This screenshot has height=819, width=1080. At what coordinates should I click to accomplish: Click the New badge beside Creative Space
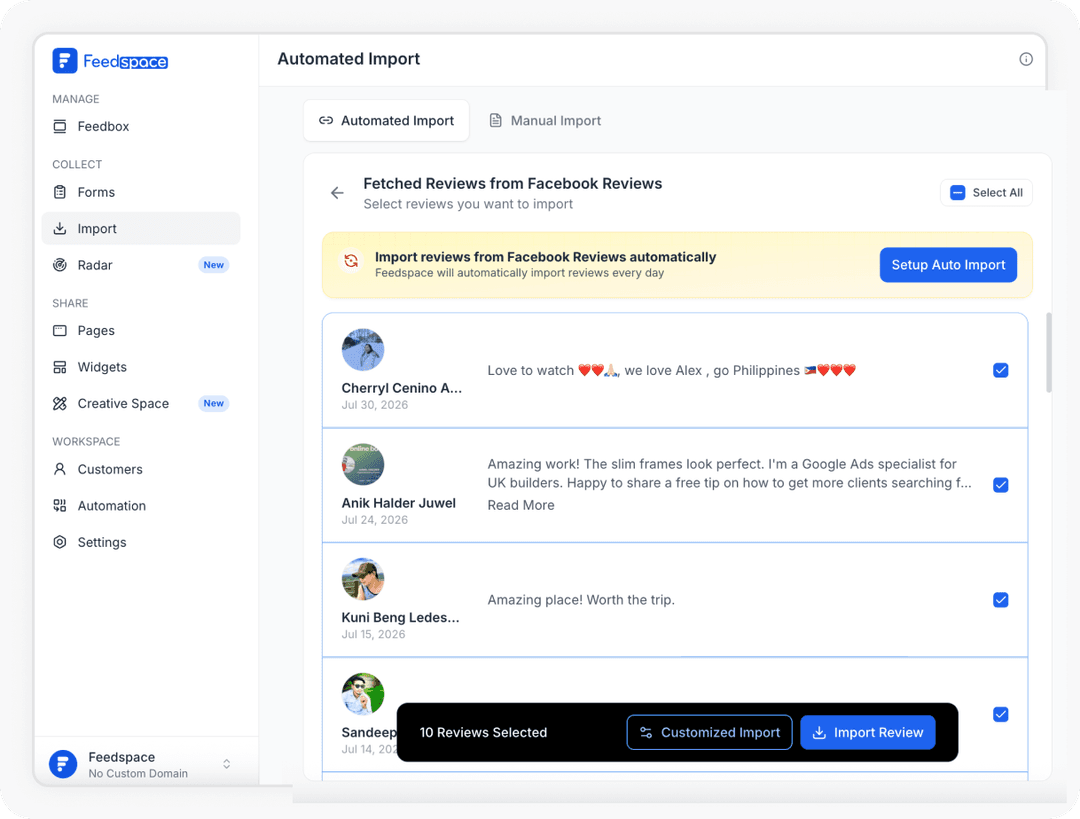[x=214, y=404]
